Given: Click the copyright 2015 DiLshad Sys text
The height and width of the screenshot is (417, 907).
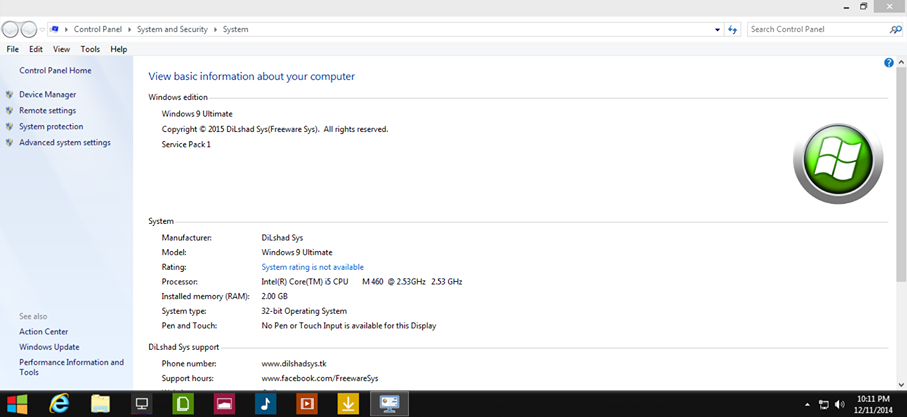Looking at the screenshot, I should pyautogui.click(x=275, y=129).
